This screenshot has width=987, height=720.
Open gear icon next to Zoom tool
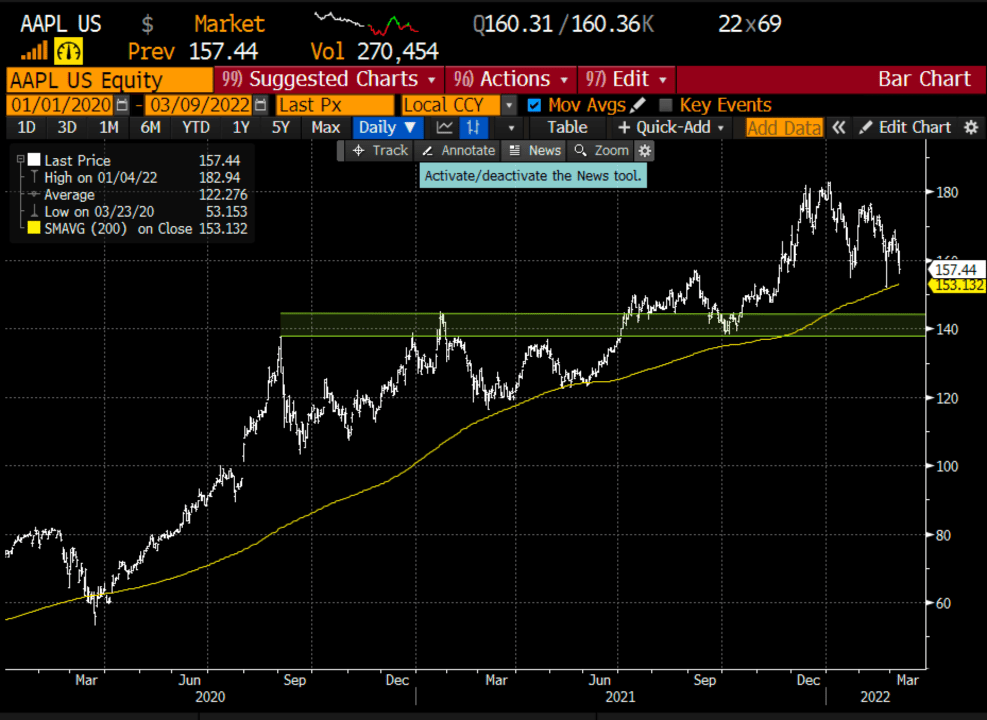pyautogui.click(x=643, y=151)
